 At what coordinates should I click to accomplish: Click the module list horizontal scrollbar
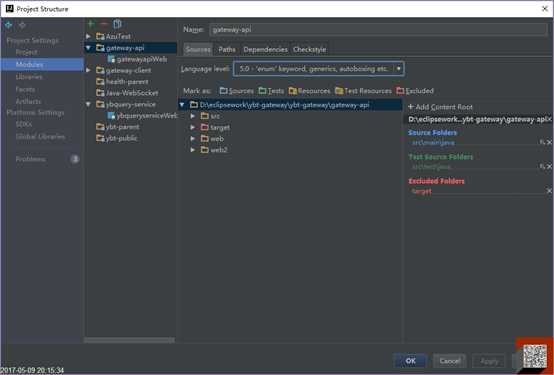pyautogui.click(x=129, y=340)
